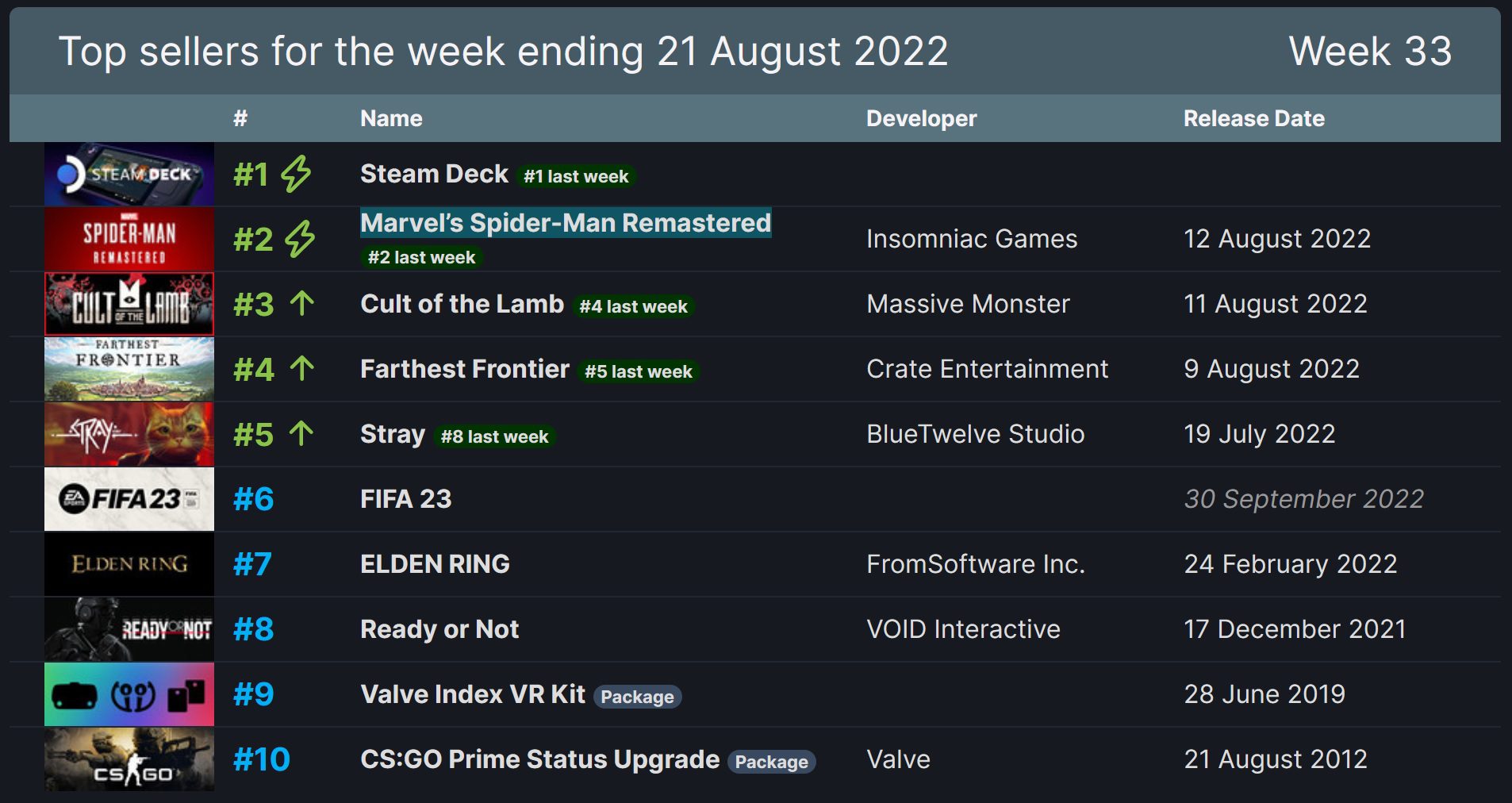Click the Release Date column header
1512x803 pixels.
click(1253, 119)
